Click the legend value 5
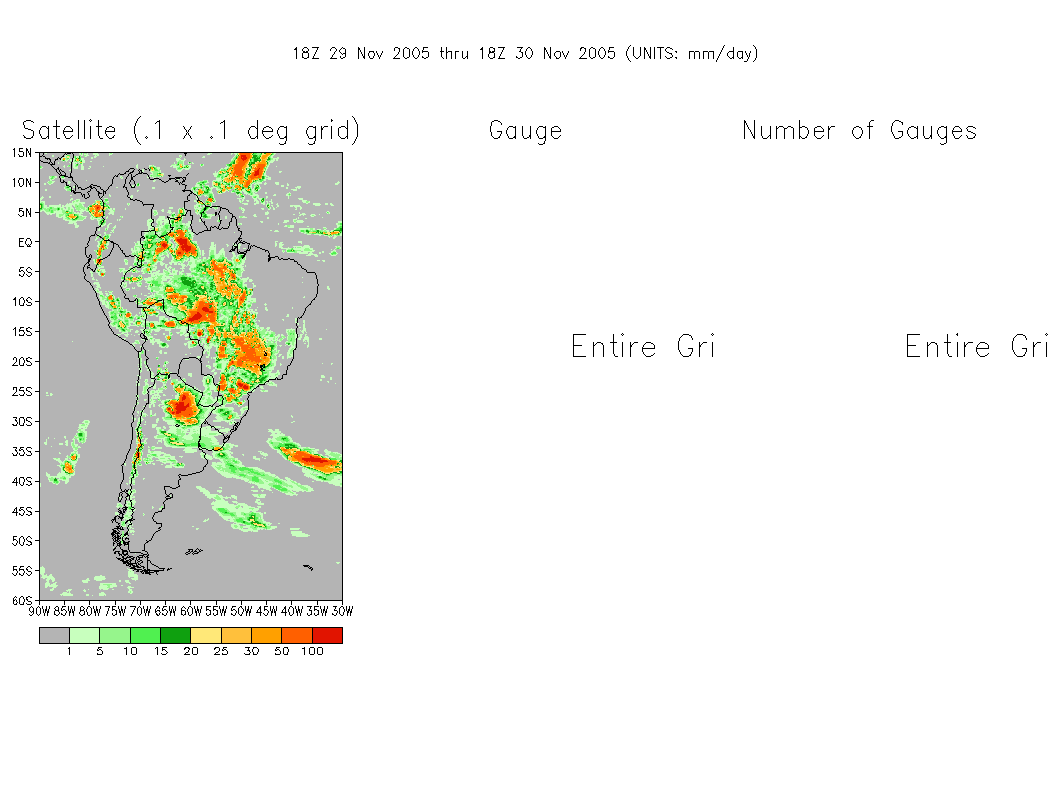1050x800 pixels. click(x=100, y=651)
